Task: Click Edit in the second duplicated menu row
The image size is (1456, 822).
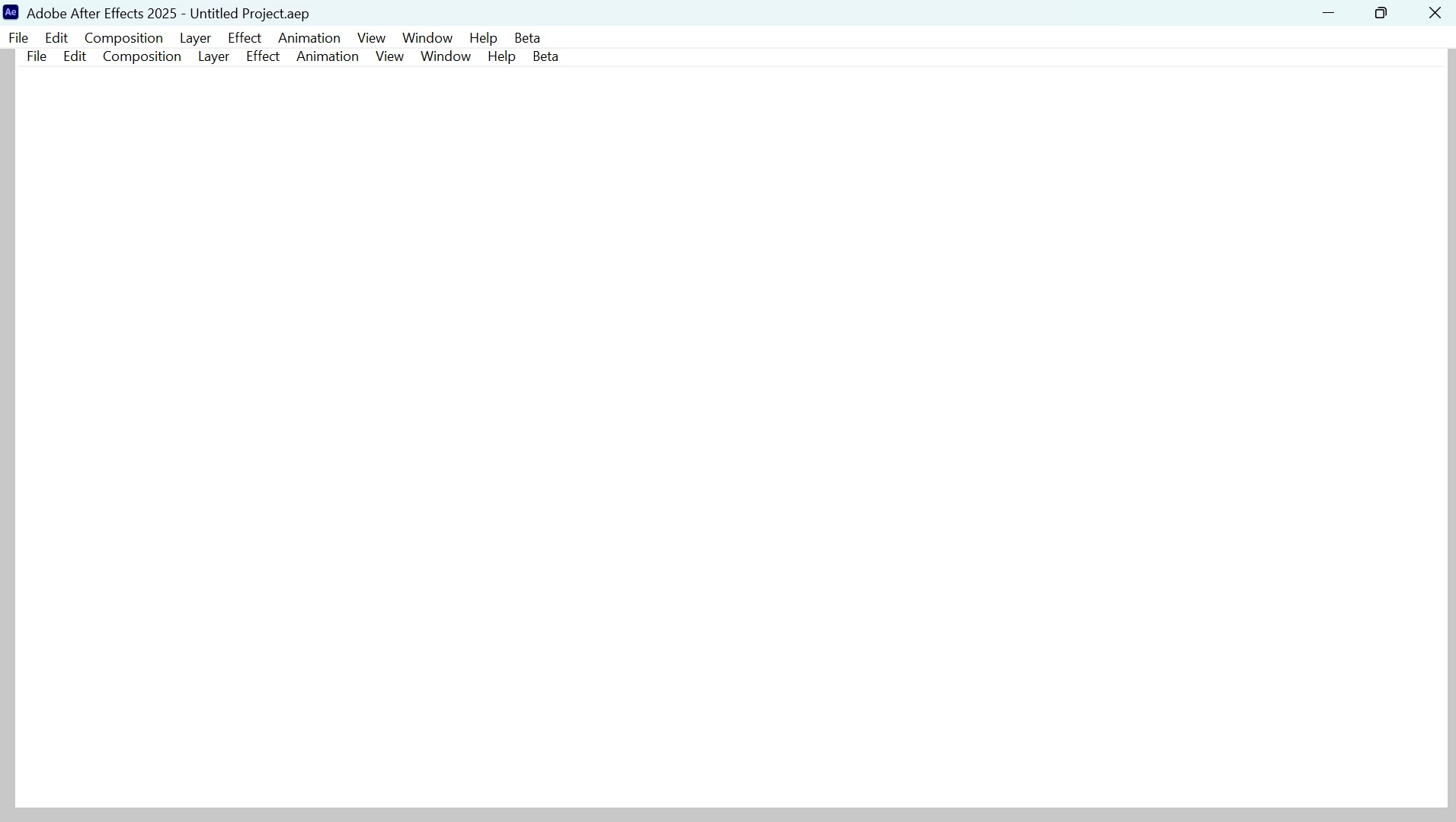Action: pyautogui.click(x=75, y=56)
